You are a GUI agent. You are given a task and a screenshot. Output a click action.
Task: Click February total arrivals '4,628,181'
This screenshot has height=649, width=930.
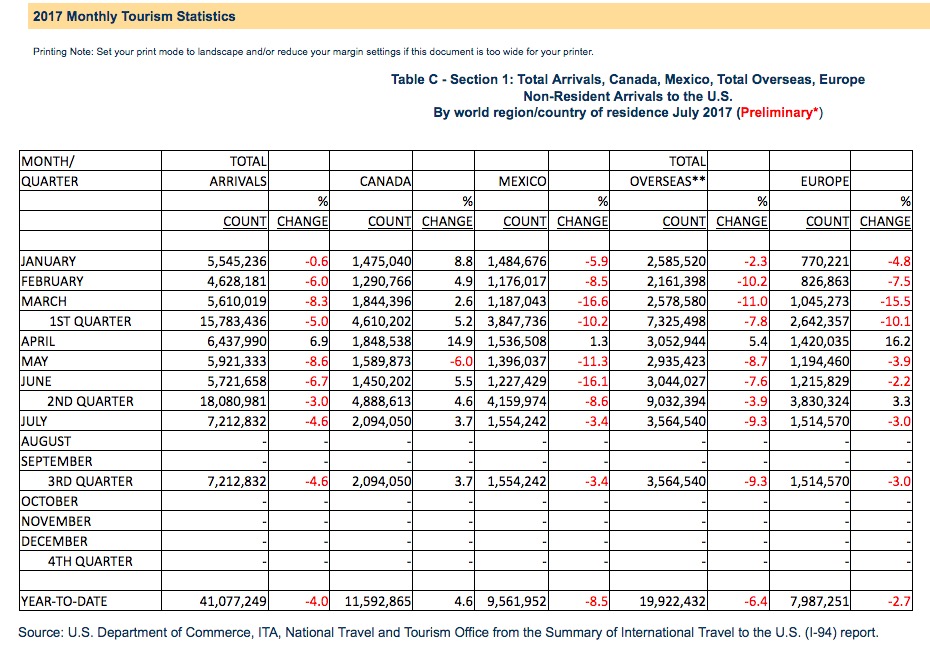click(237, 281)
